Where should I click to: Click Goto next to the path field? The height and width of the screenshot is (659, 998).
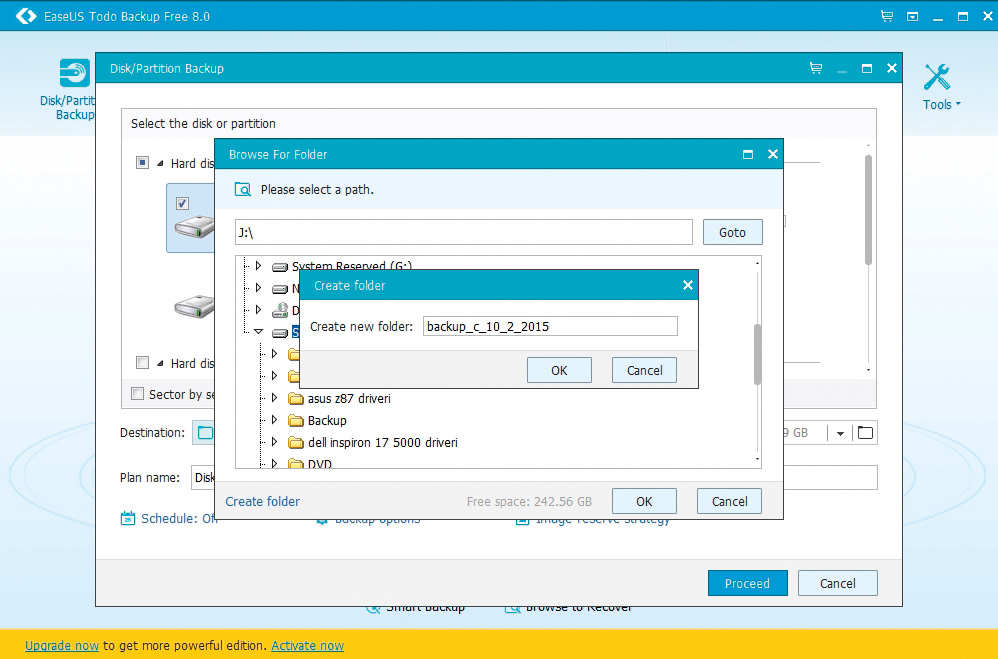coord(733,232)
